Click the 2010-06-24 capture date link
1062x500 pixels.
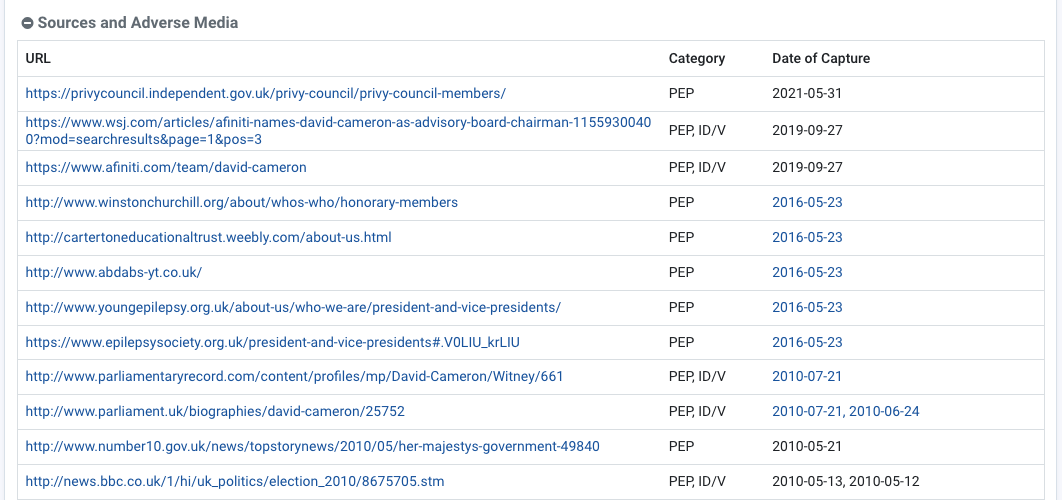point(885,411)
